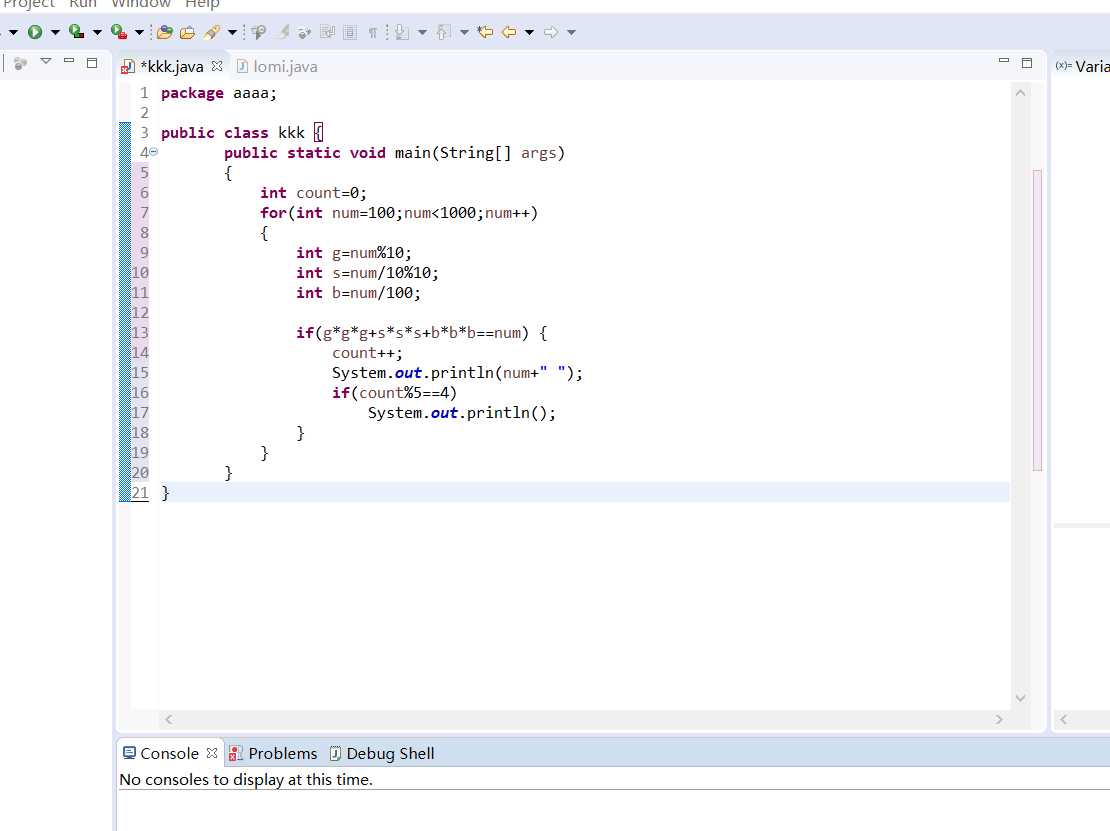Minimize the left side panel

69,61
